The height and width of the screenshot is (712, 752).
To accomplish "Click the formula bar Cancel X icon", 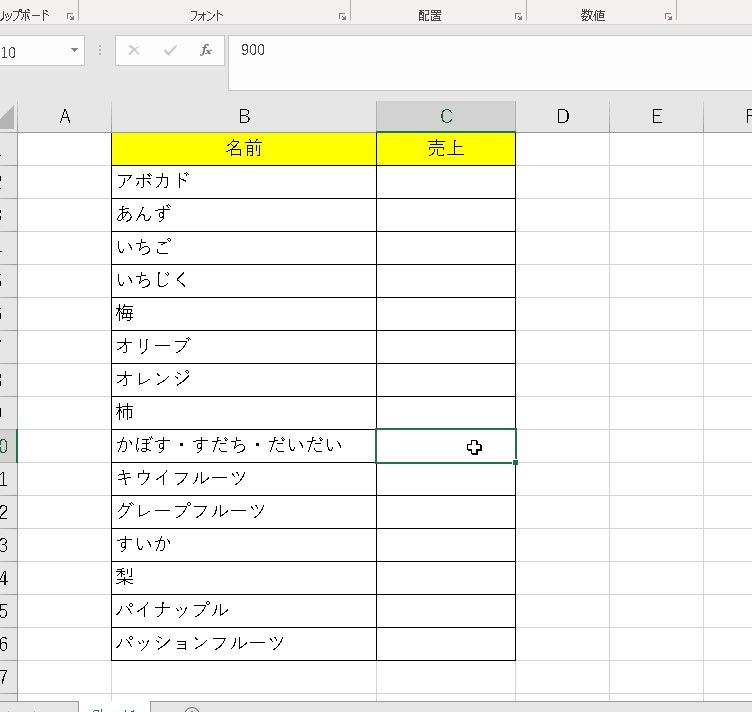I will pos(134,50).
